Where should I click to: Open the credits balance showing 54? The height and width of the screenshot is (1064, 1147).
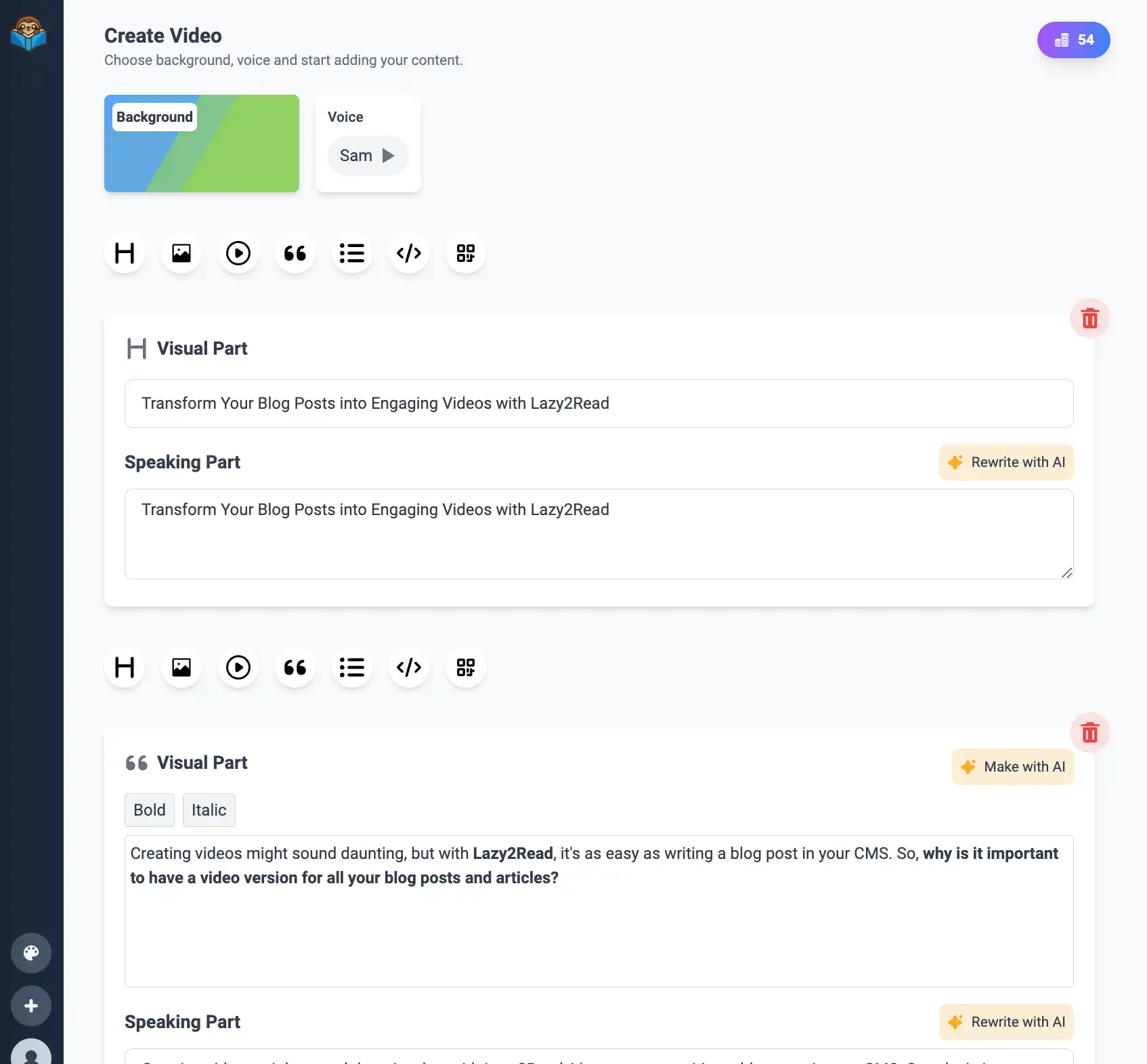coord(1073,40)
